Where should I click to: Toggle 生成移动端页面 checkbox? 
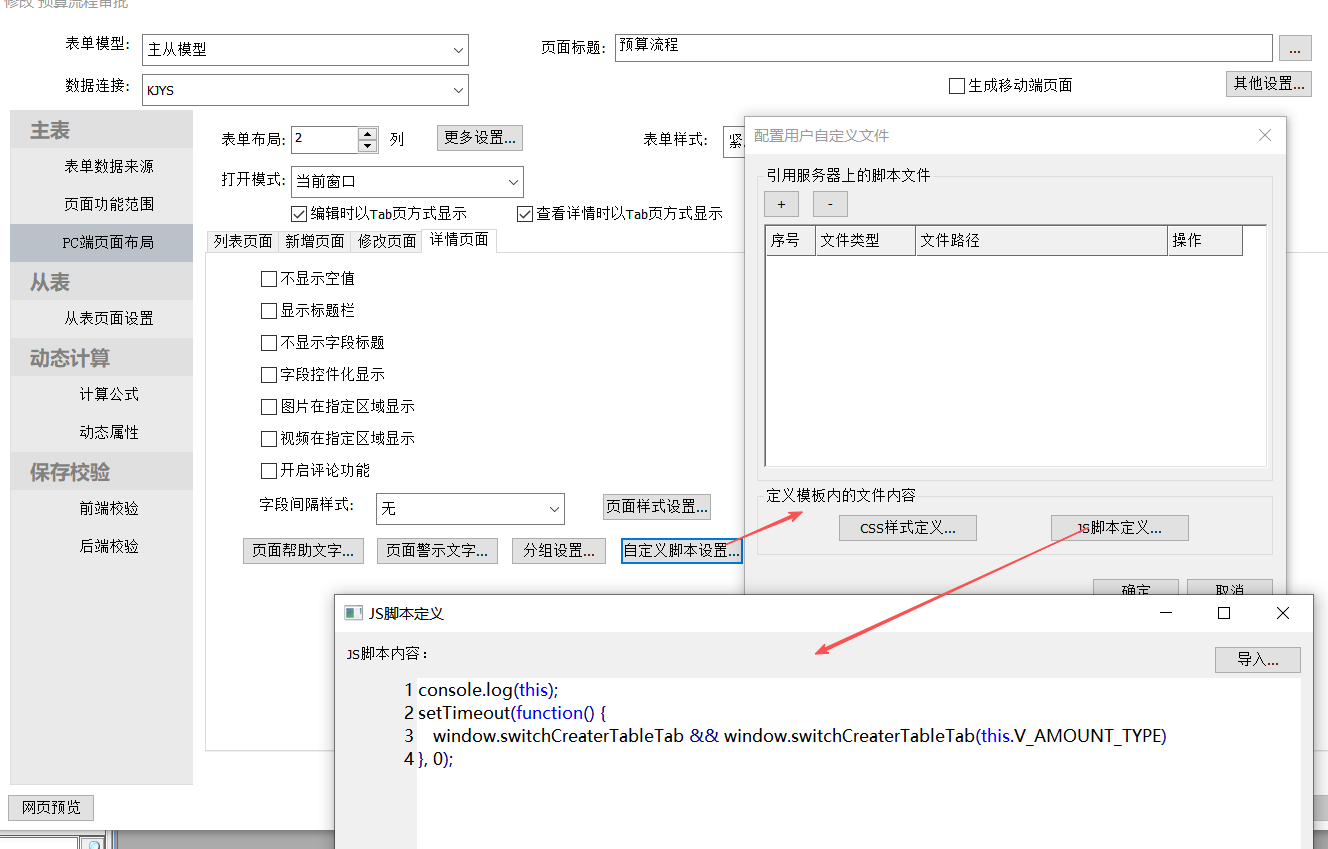[x=957, y=86]
